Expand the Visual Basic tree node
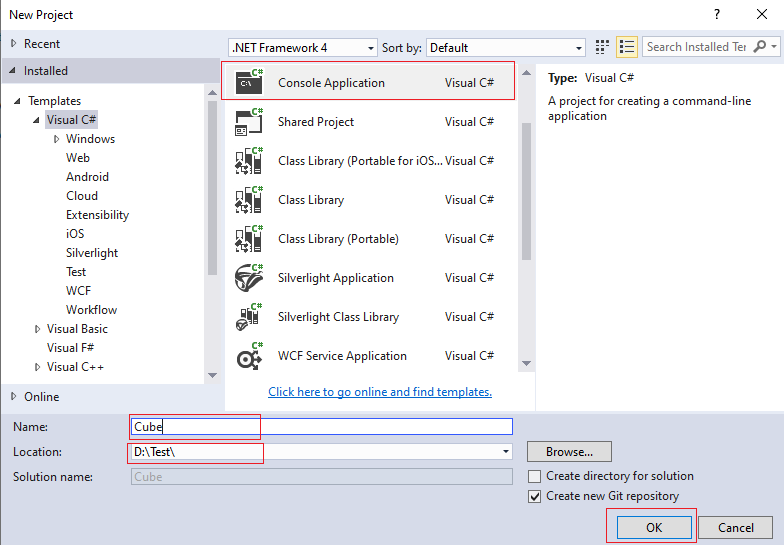Image resolution: width=784 pixels, height=545 pixels. click(37, 329)
